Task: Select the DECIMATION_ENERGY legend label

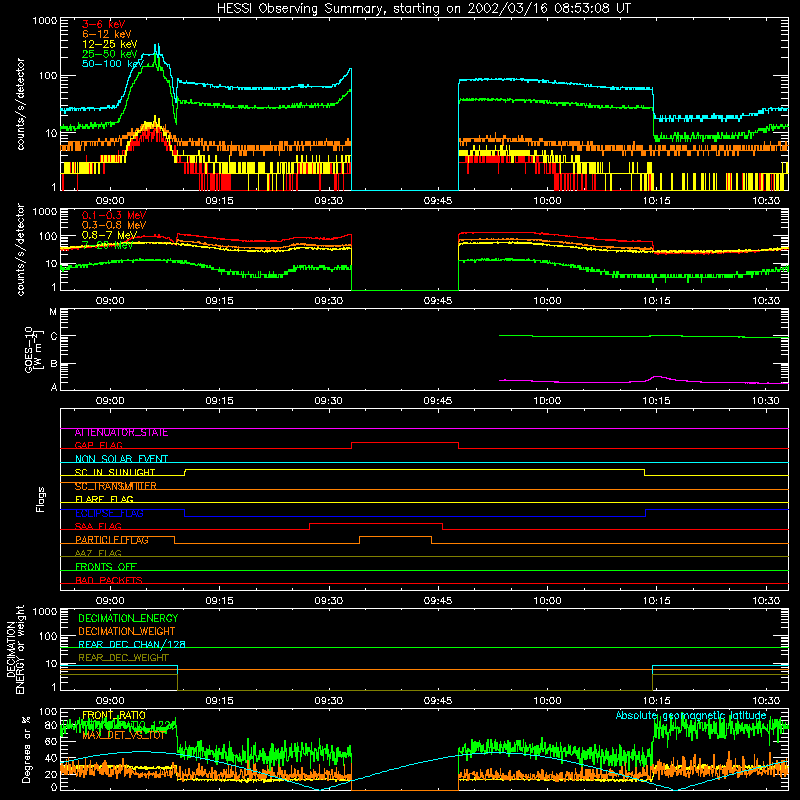Action: [128, 618]
